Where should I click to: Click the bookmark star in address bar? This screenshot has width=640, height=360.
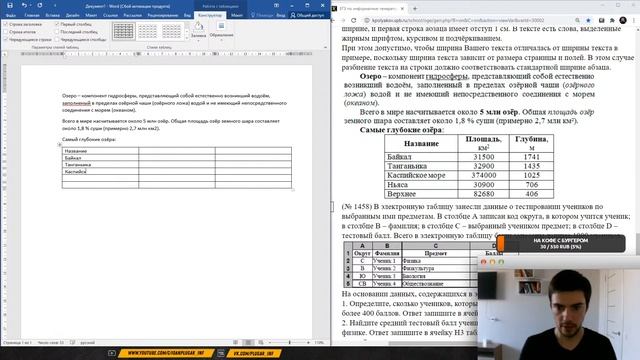click(x=588, y=20)
